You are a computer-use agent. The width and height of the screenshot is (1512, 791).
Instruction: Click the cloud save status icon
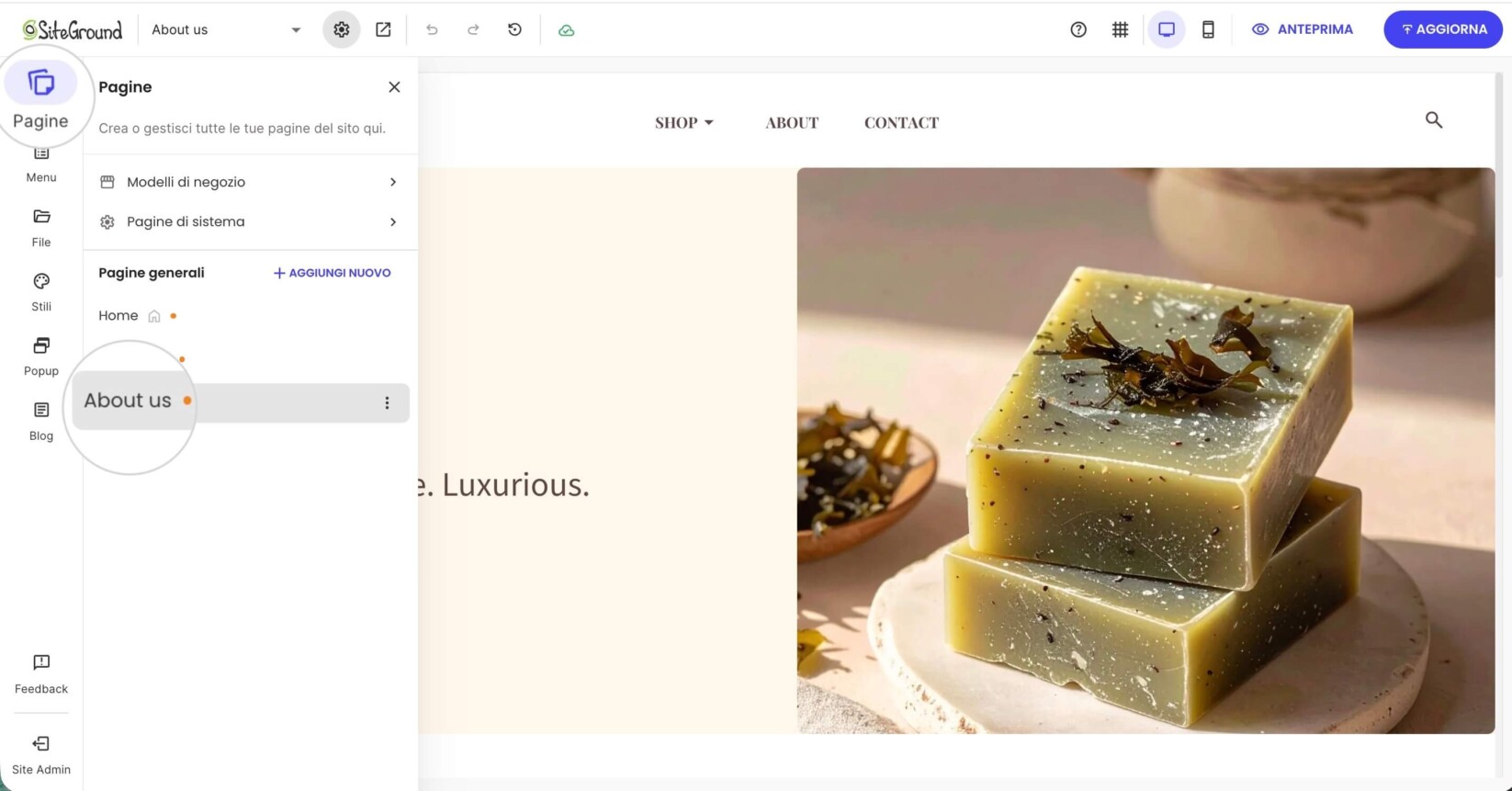[x=567, y=29]
